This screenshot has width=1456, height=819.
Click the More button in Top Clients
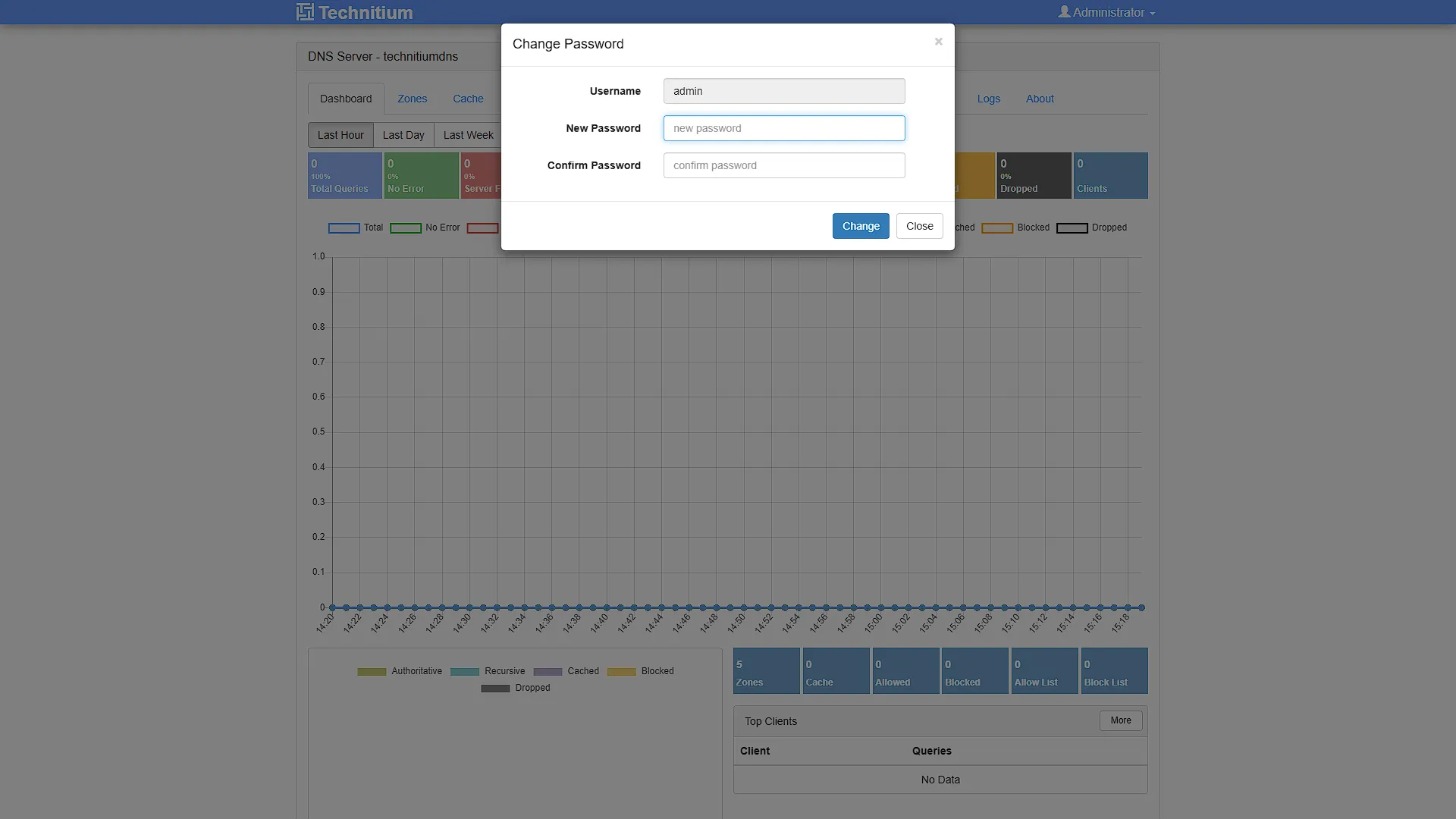[x=1121, y=720]
